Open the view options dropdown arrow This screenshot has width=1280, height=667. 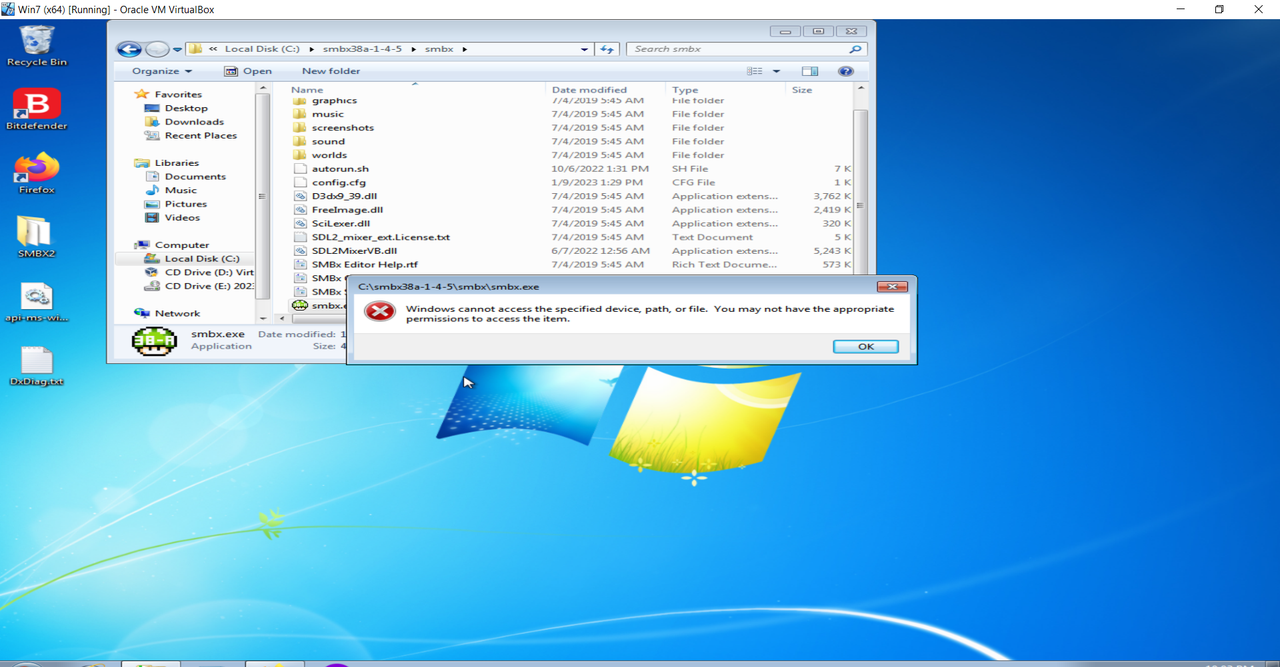776,71
